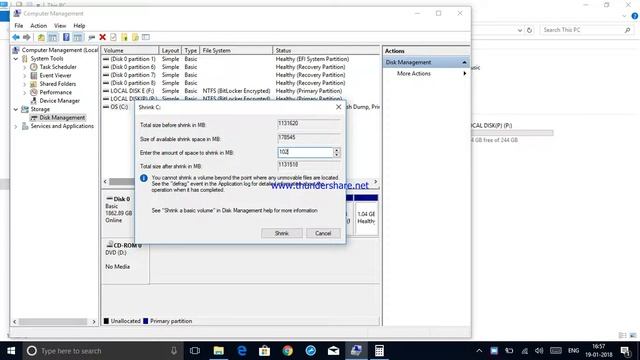
Task: Click the Forward arrow in the toolbar
Action: pos(27,37)
